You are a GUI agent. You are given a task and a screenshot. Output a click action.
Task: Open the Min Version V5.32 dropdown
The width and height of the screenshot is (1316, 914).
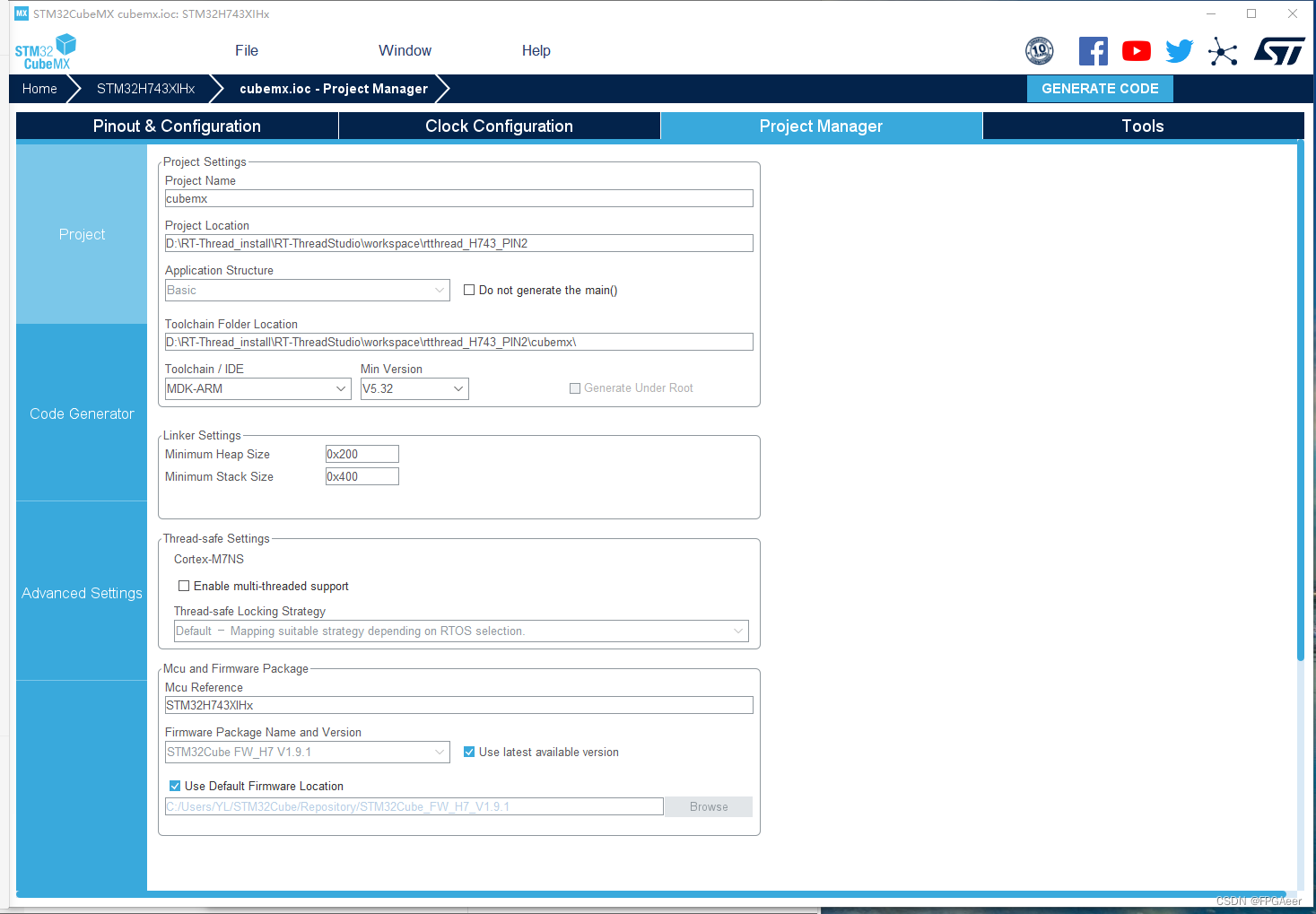pos(414,388)
